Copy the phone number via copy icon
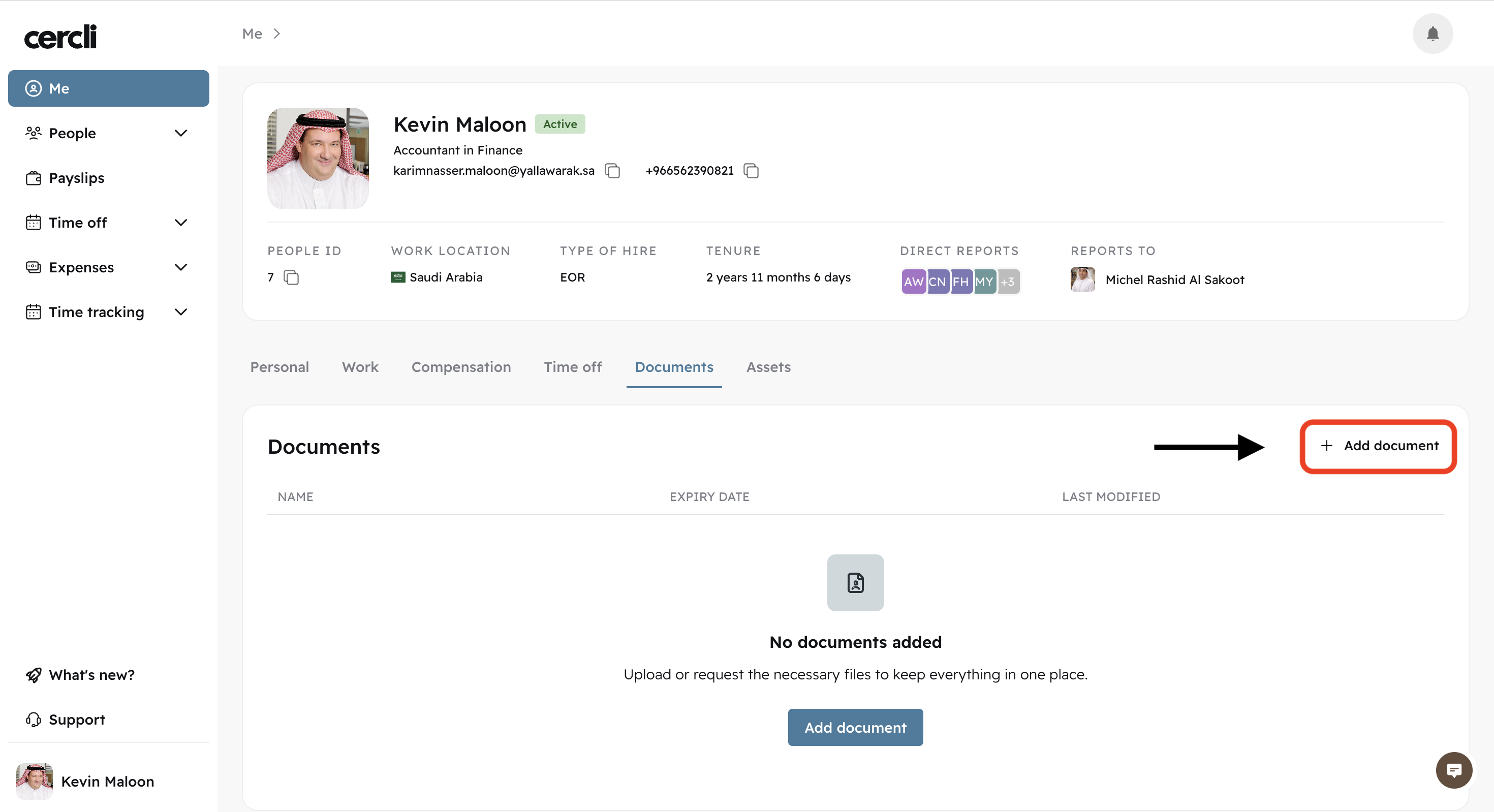The image size is (1494, 812). click(x=751, y=171)
